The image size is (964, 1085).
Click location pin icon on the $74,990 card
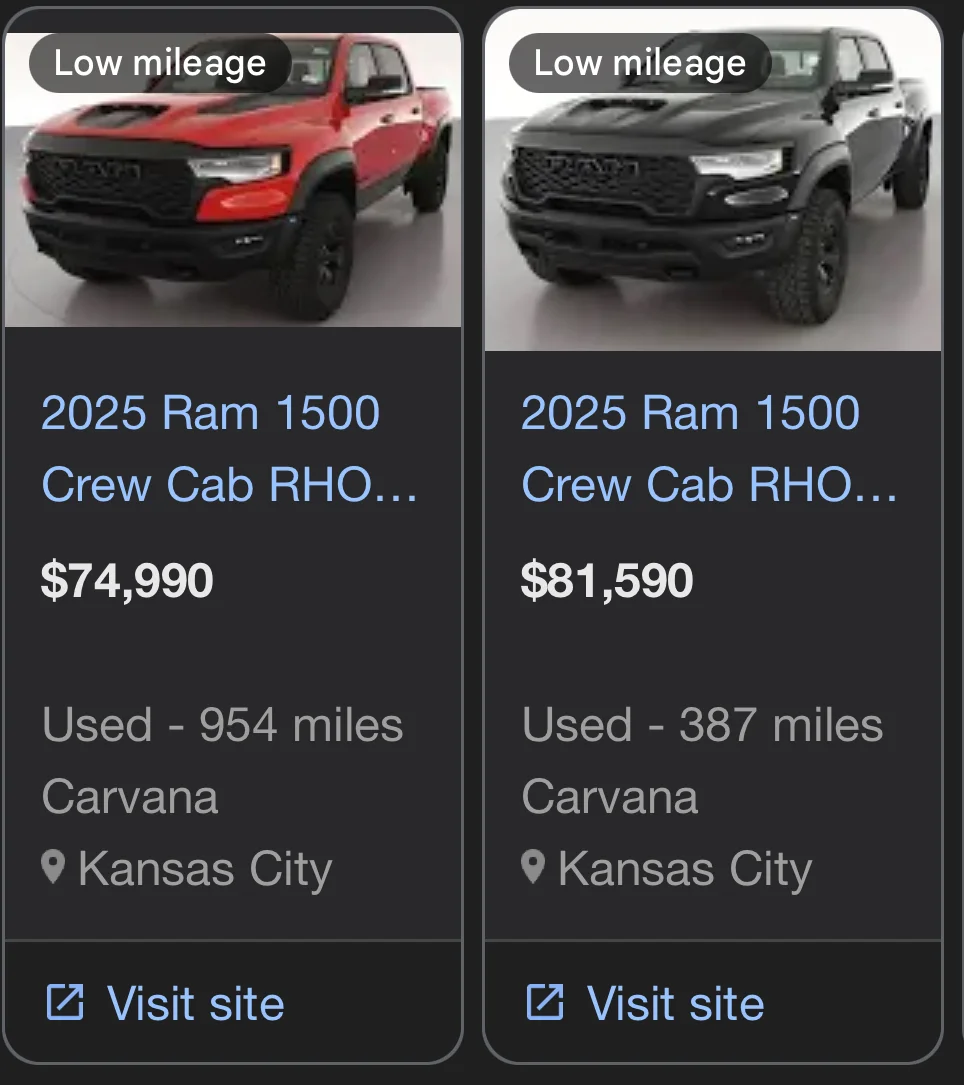pyautogui.click(x=53, y=867)
